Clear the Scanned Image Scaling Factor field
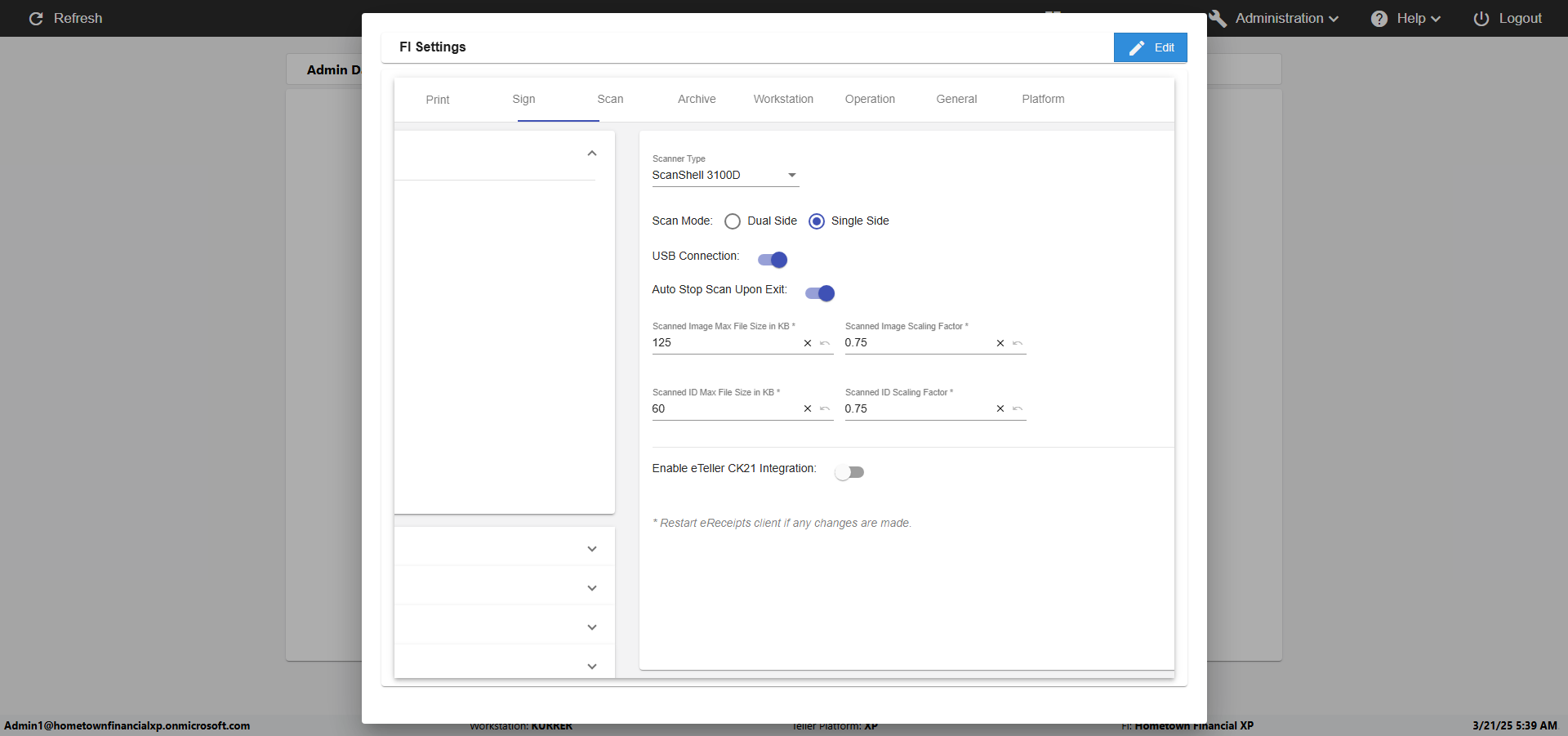Viewport: 1568px width, 736px height. point(1000,343)
